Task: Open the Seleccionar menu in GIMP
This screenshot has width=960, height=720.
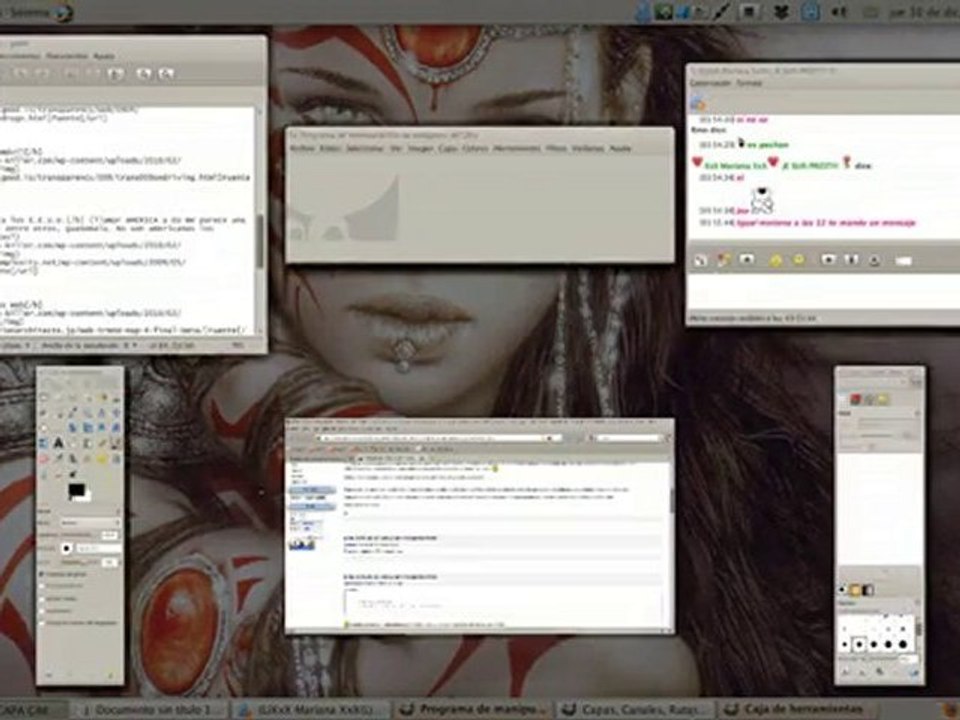Action: (x=365, y=148)
